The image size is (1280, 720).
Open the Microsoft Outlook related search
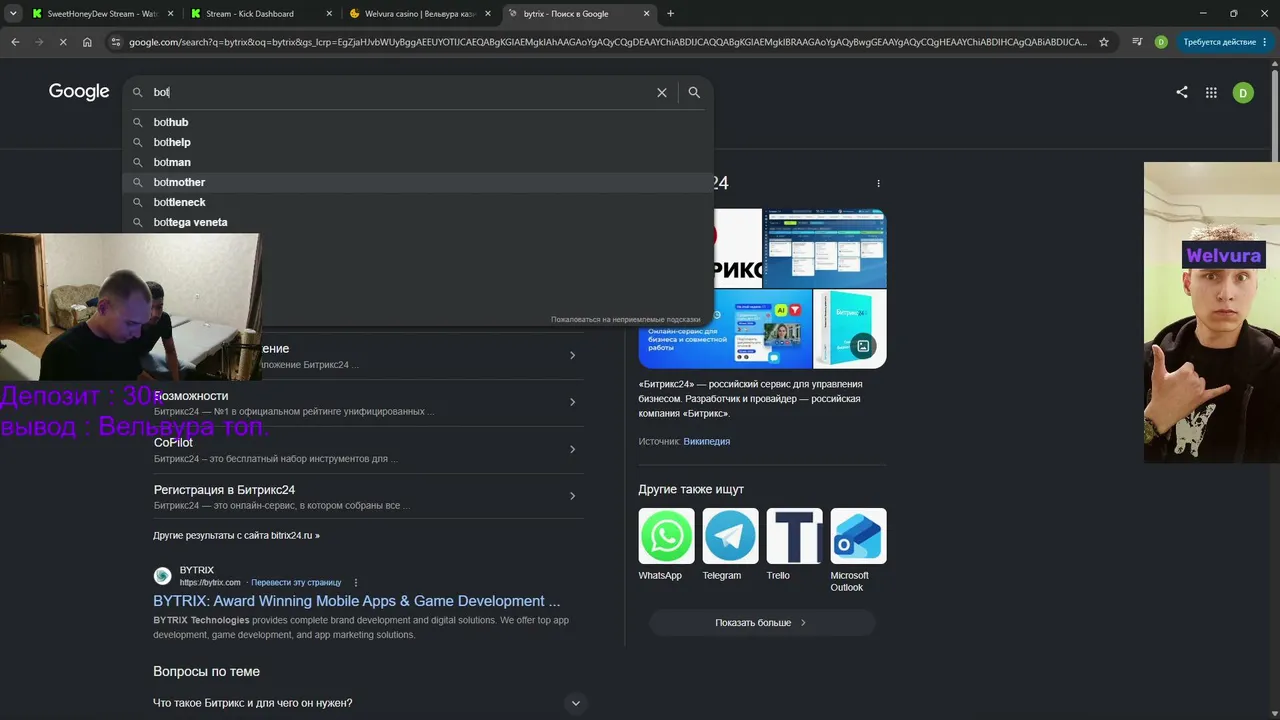(x=858, y=551)
